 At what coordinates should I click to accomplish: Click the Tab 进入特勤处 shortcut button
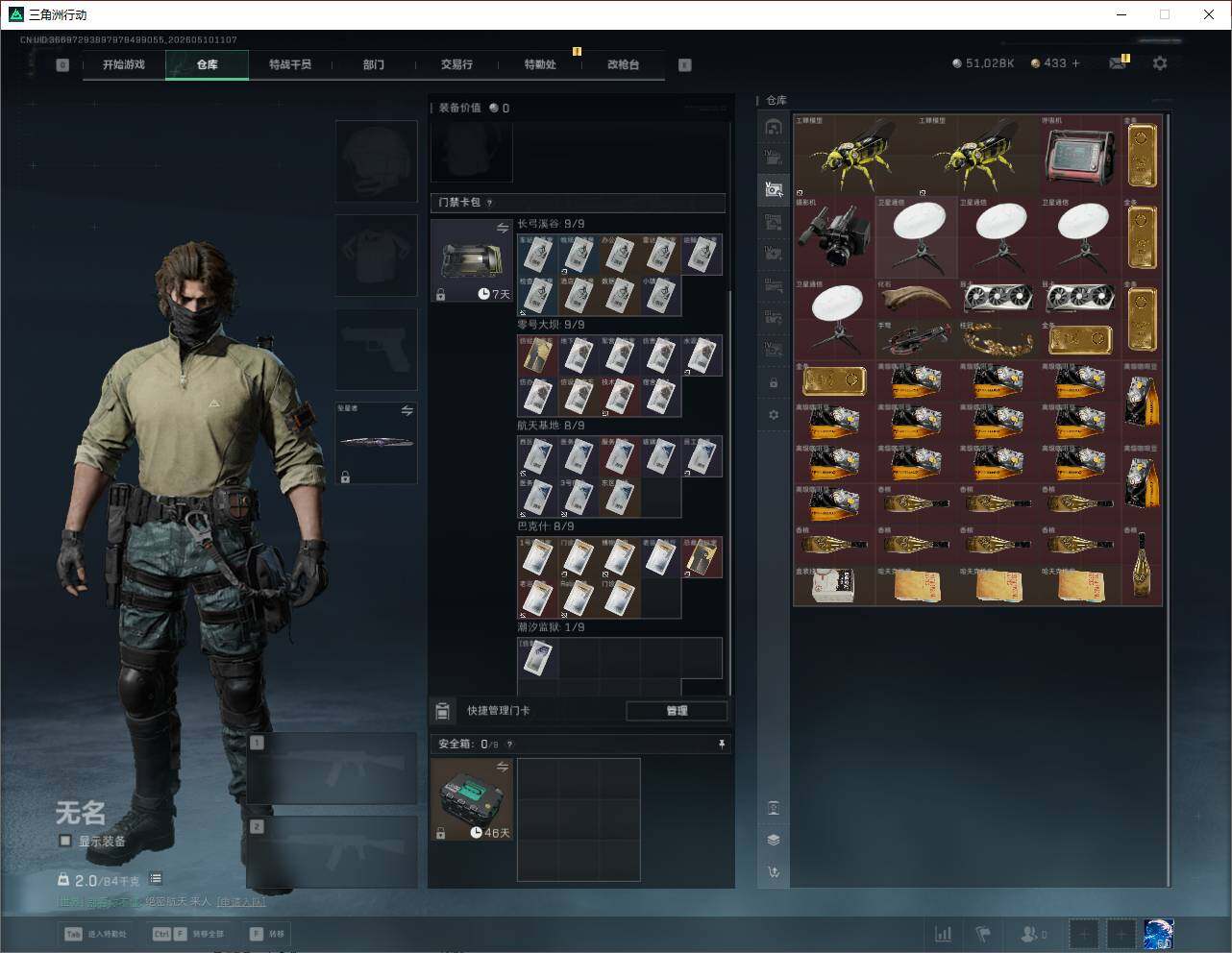coord(95,934)
